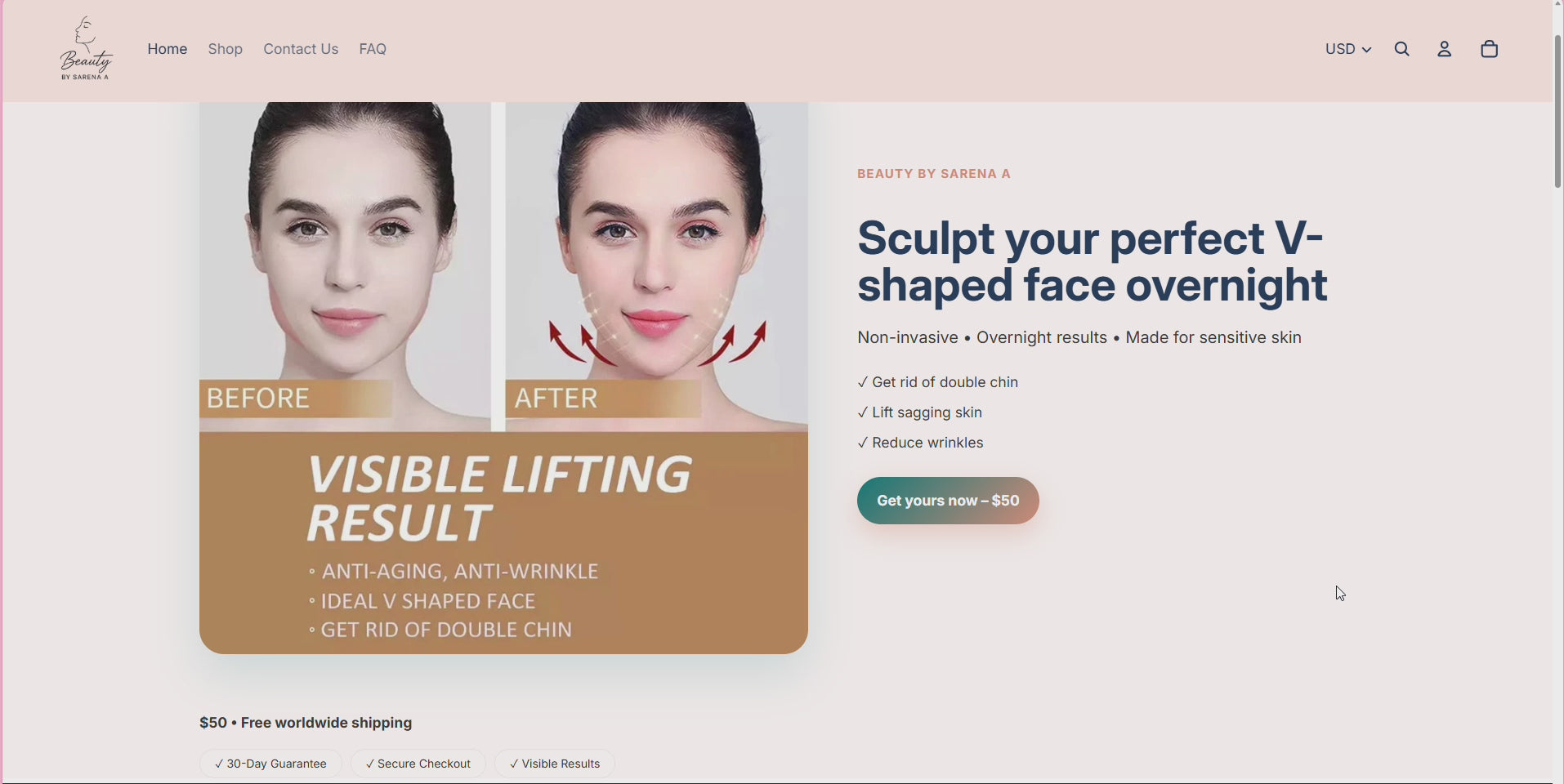Click the Secure Checkout badge
Screen dimensions: 1564x784
(418, 764)
